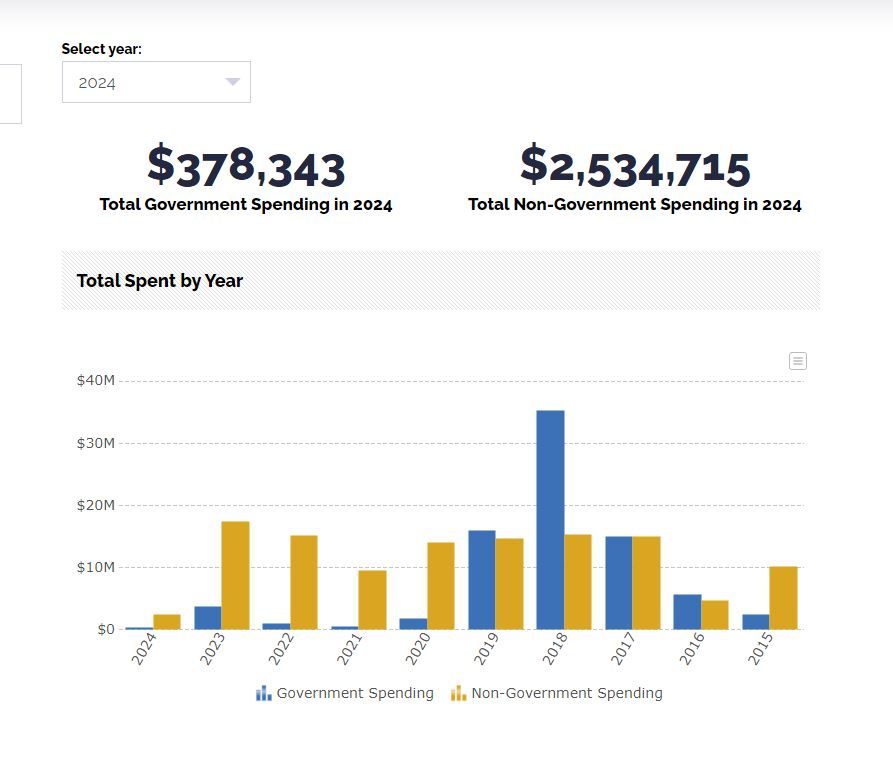Click the Government Spending legend icon
The image size is (893, 765).
click(264, 693)
